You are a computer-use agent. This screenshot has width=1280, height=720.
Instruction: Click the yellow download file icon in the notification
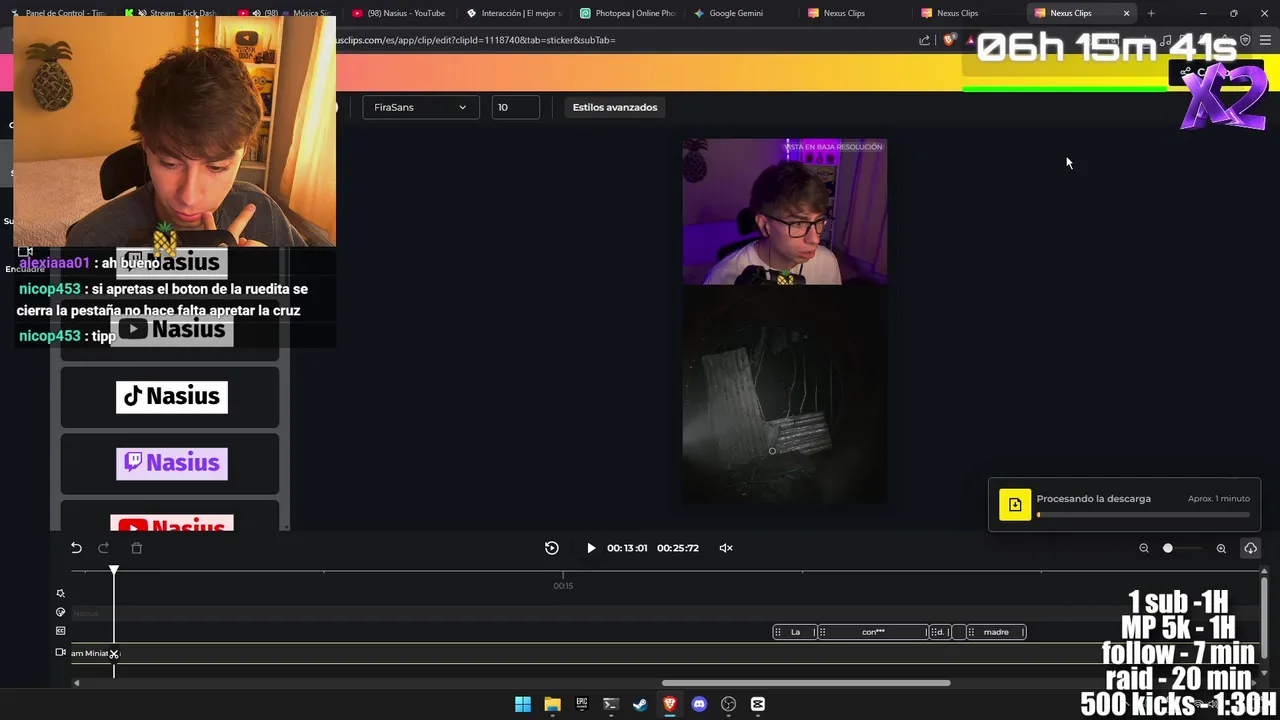(x=1015, y=505)
